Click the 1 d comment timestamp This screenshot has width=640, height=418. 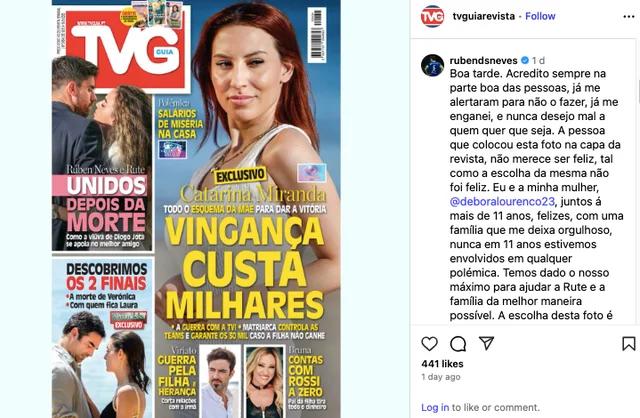538,60
